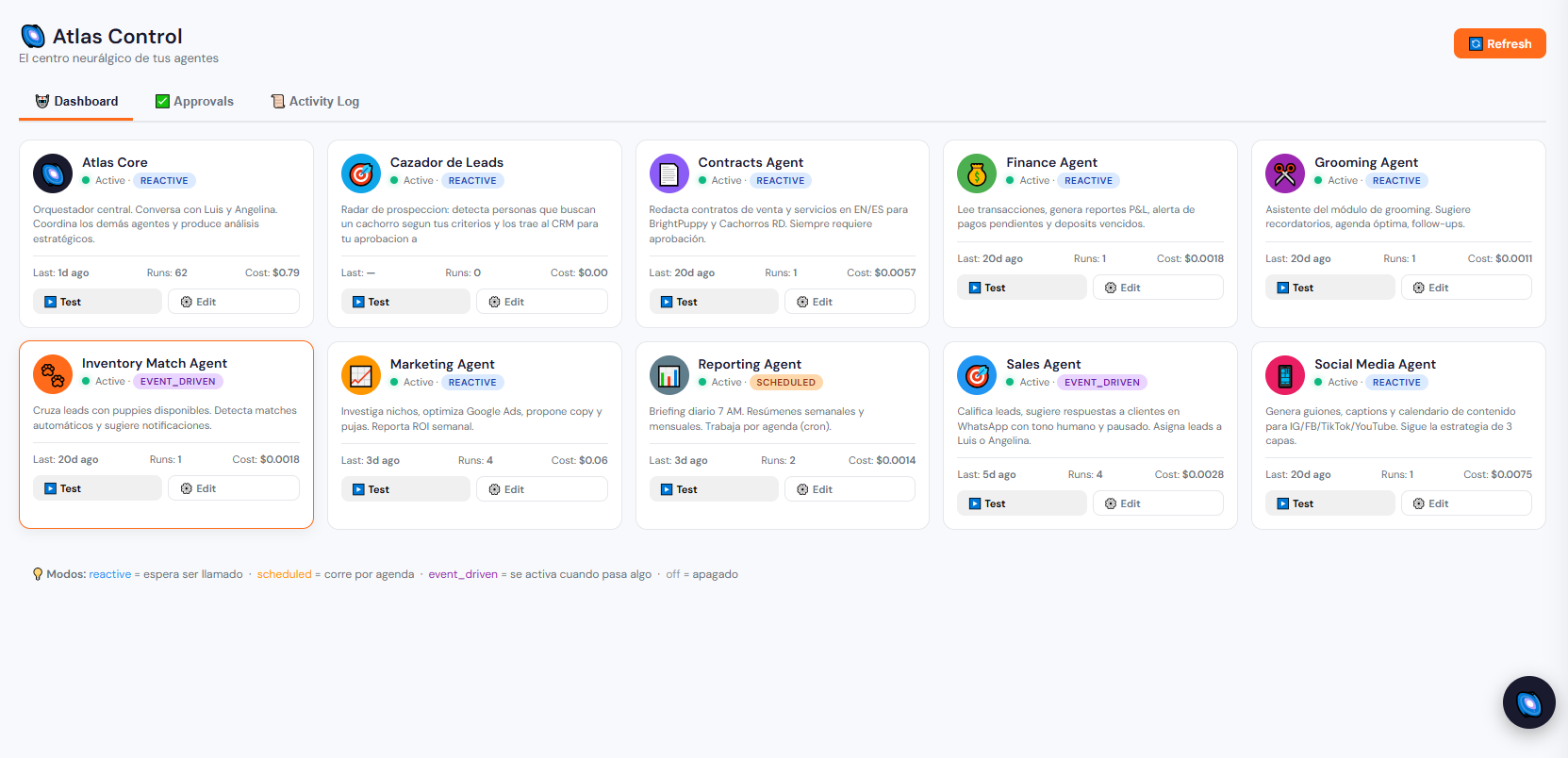Run Test on Social Media Agent

(x=1330, y=503)
